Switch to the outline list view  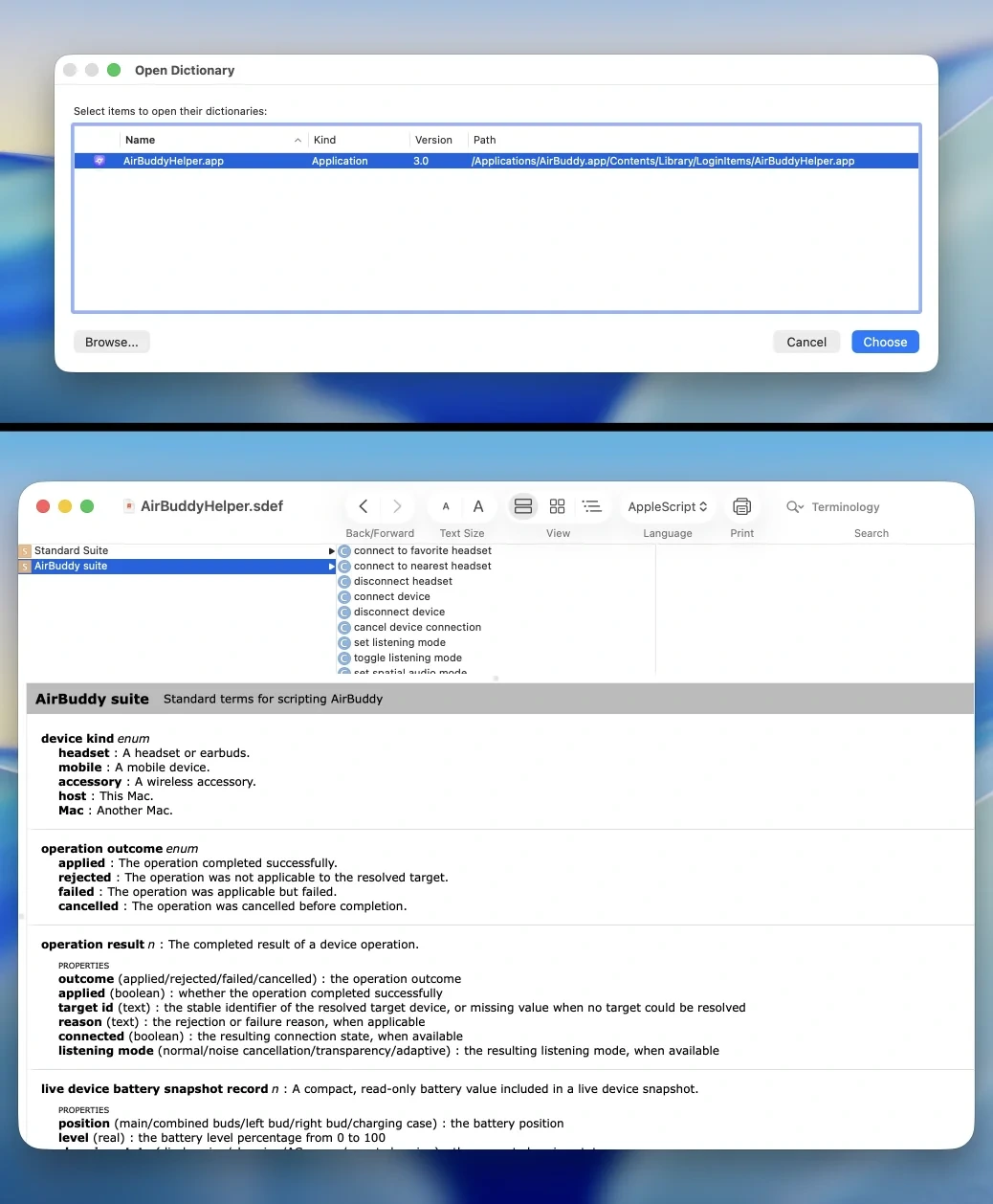(592, 506)
